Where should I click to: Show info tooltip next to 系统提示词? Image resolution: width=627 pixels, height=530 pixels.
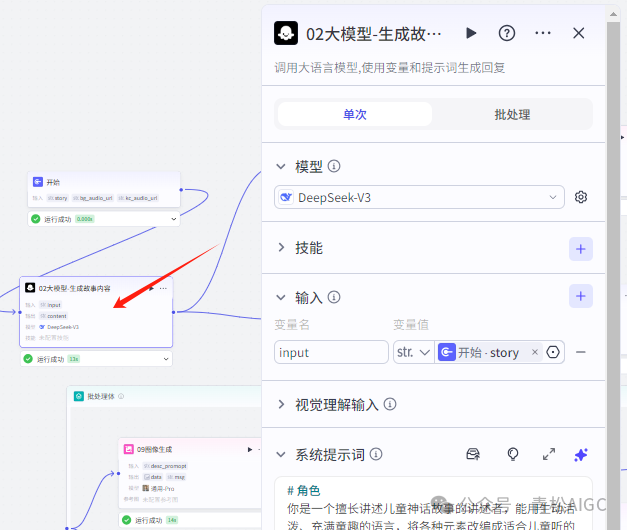tap(376, 454)
